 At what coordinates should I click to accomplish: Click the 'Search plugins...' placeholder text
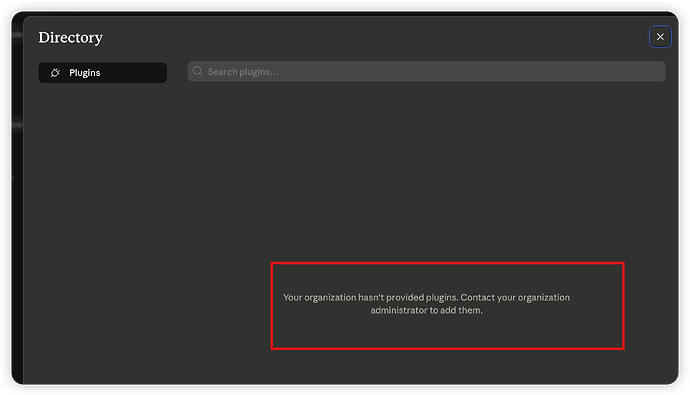243,72
